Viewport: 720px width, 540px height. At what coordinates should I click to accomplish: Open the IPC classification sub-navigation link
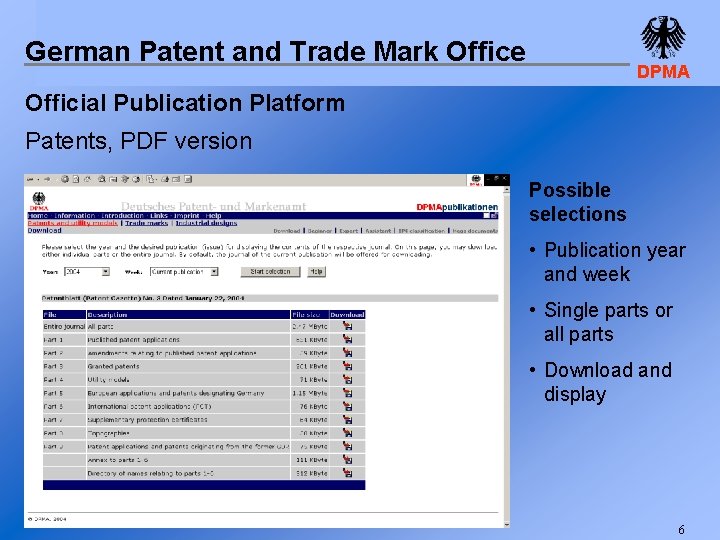coord(422,231)
